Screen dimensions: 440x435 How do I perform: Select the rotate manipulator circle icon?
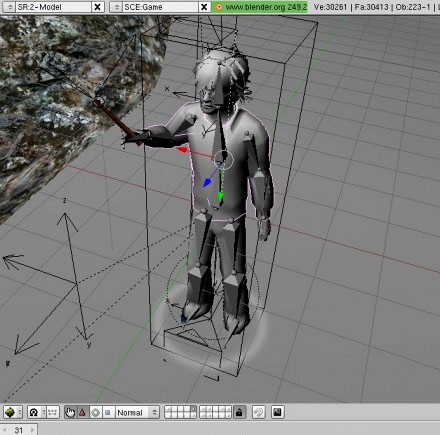pos(95,413)
